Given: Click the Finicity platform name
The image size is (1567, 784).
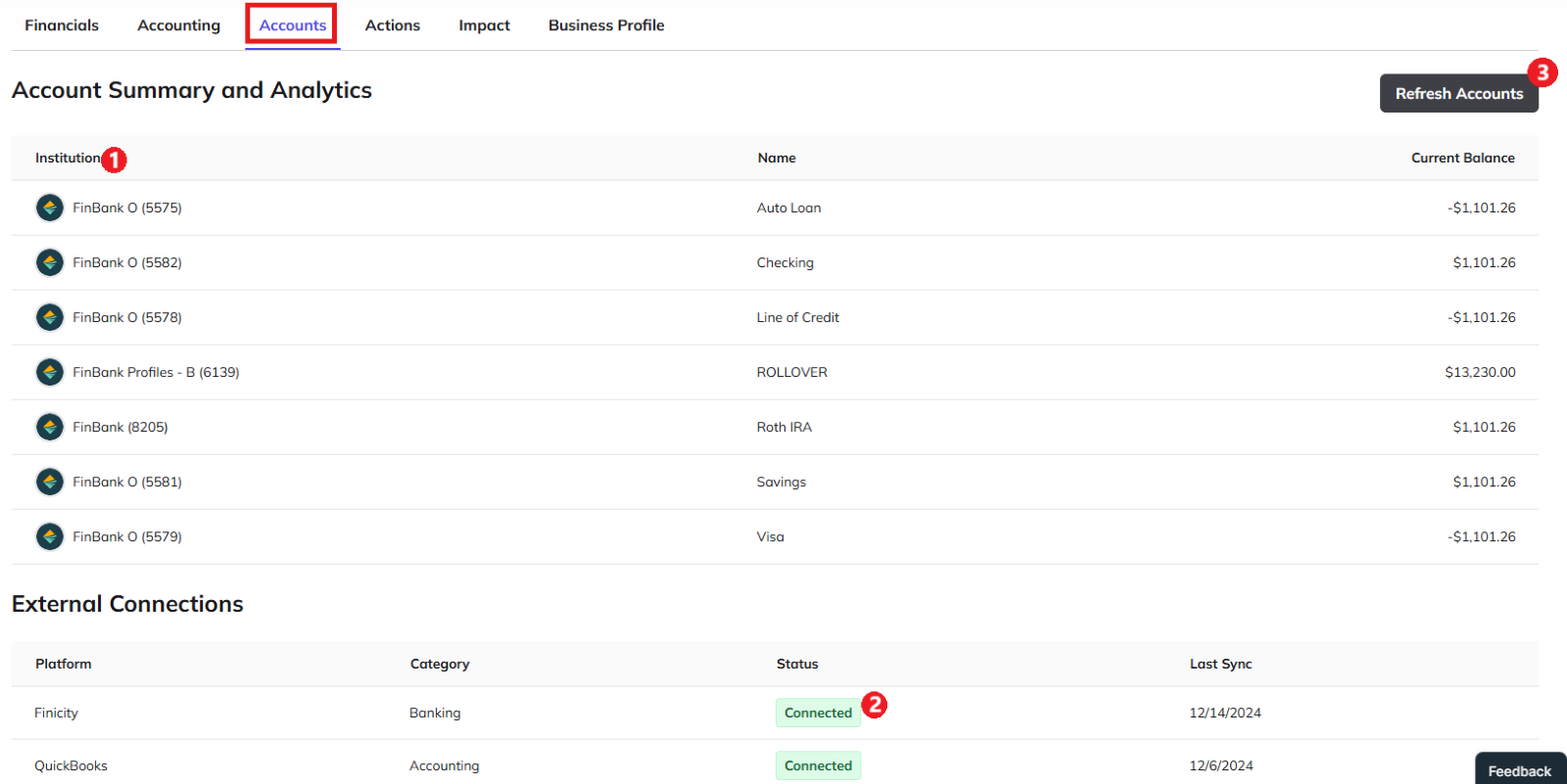Looking at the screenshot, I should click(x=56, y=713).
